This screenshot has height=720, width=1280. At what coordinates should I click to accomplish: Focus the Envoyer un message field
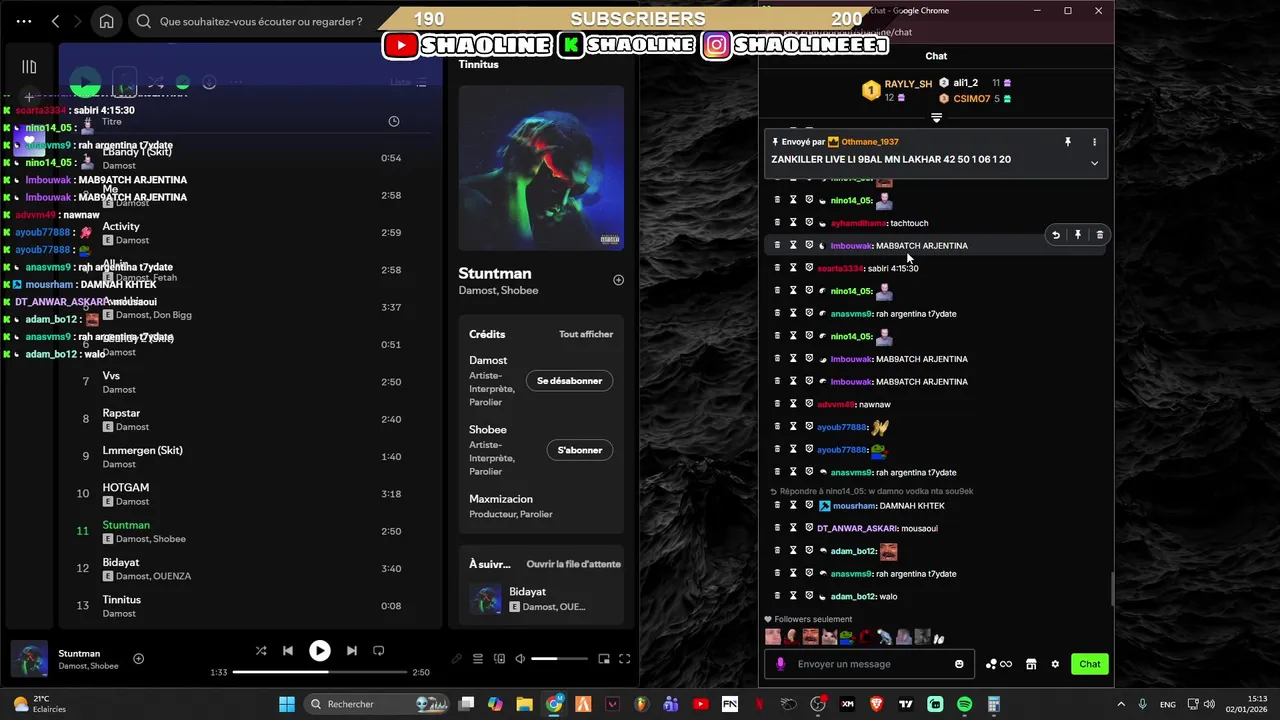tap(868, 664)
